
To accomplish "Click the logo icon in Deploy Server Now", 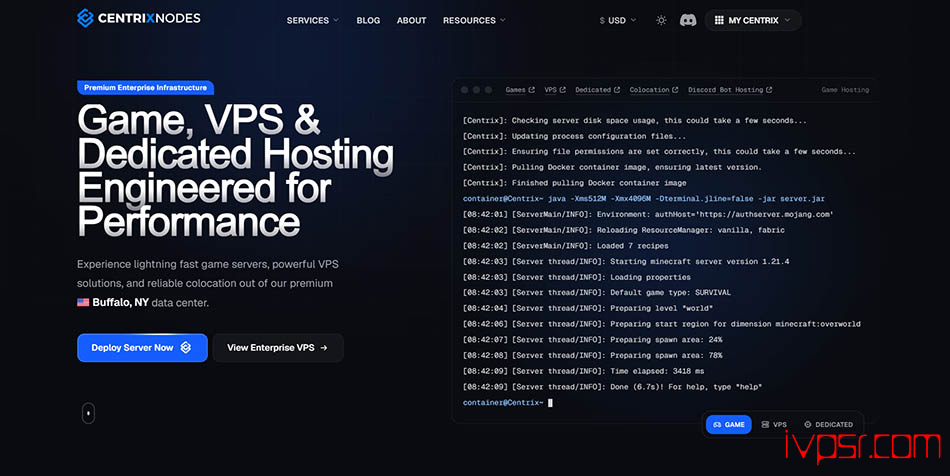I will (x=186, y=348).
